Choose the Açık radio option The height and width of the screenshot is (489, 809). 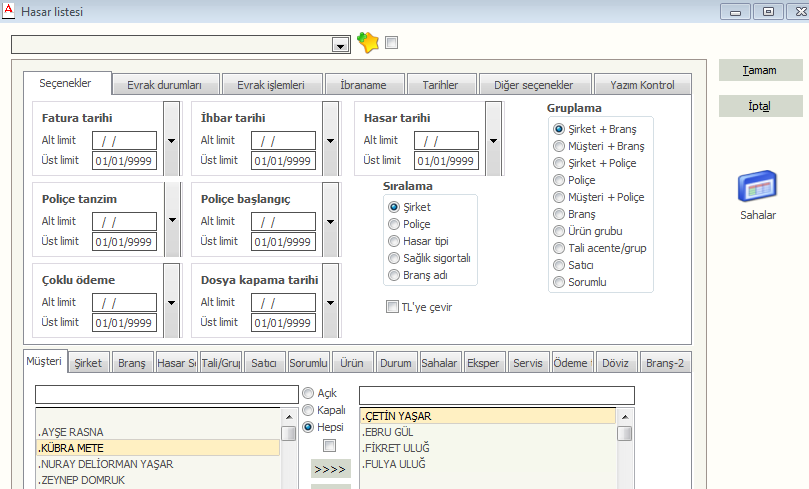coord(309,393)
